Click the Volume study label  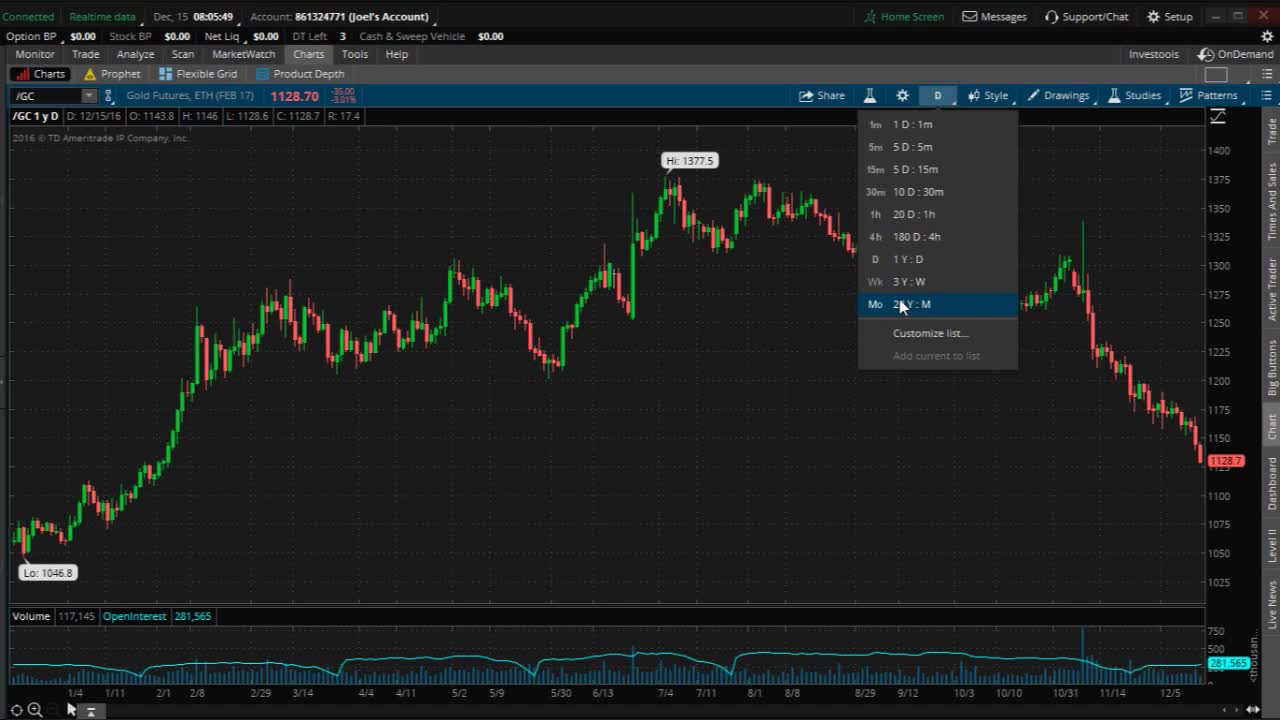pyautogui.click(x=31, y=616)
